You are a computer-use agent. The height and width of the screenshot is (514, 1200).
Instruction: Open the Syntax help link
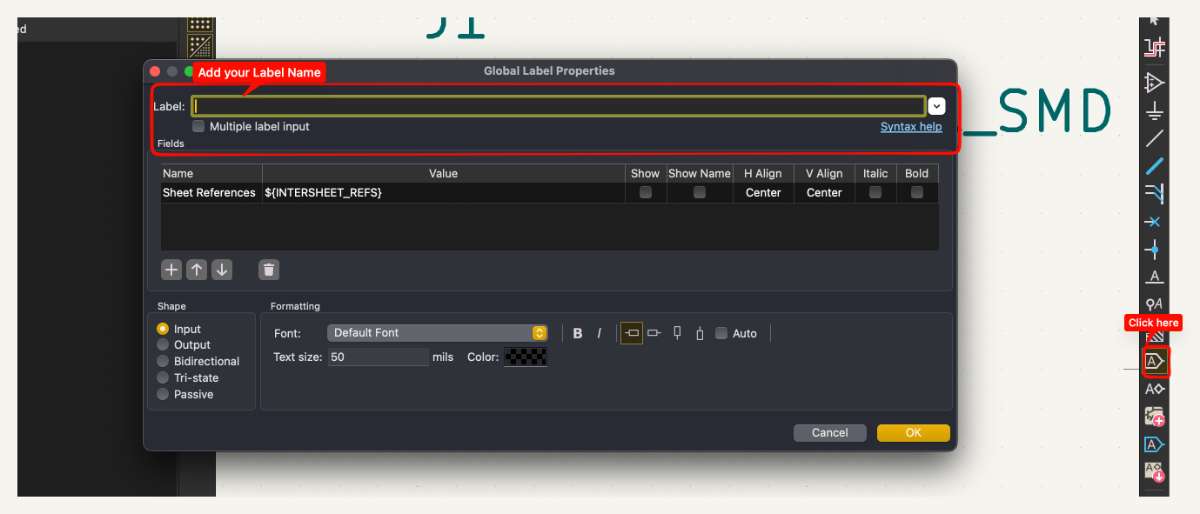(x=911, y=127)
